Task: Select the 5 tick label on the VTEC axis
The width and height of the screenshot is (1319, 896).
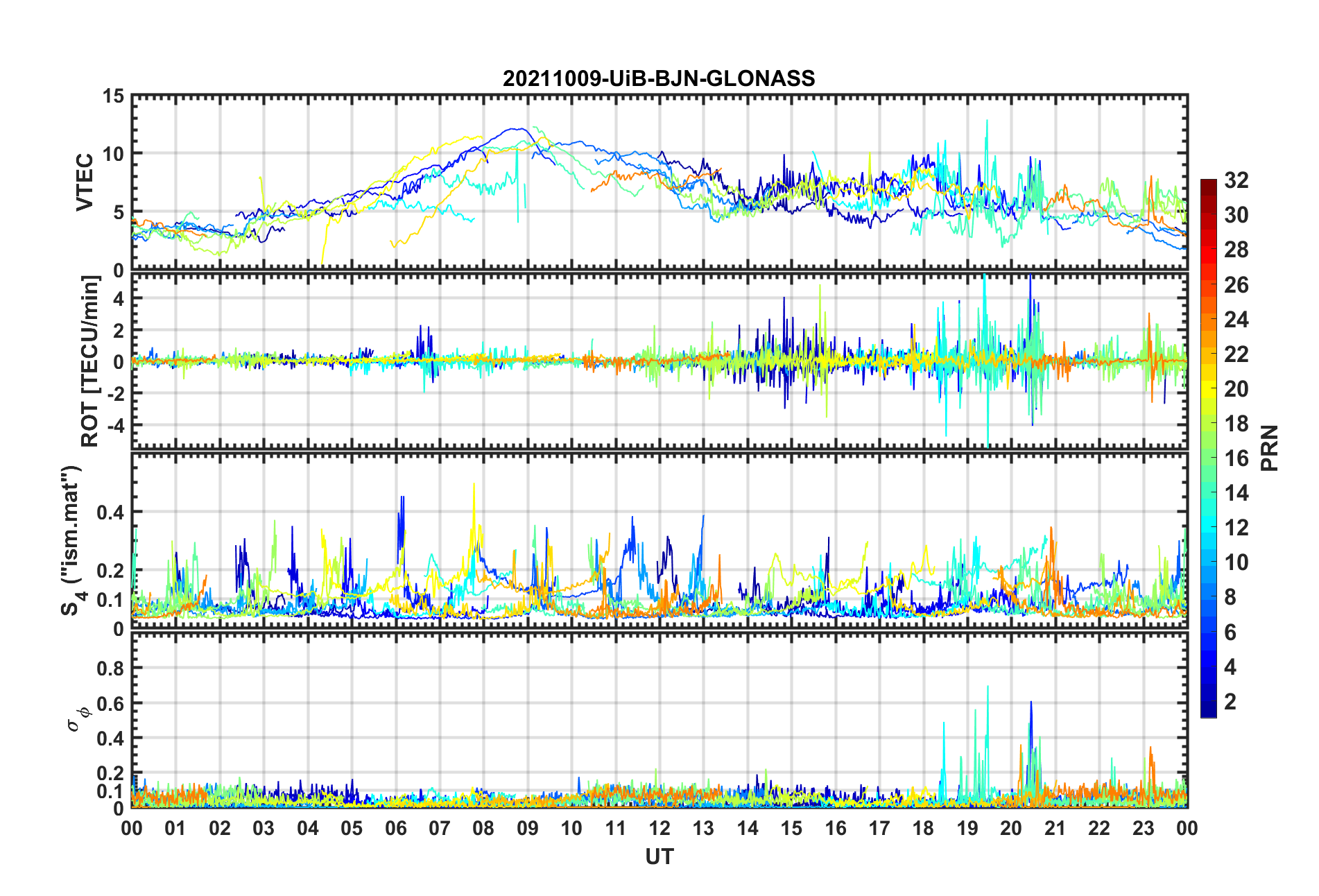Action: (119, 212)
